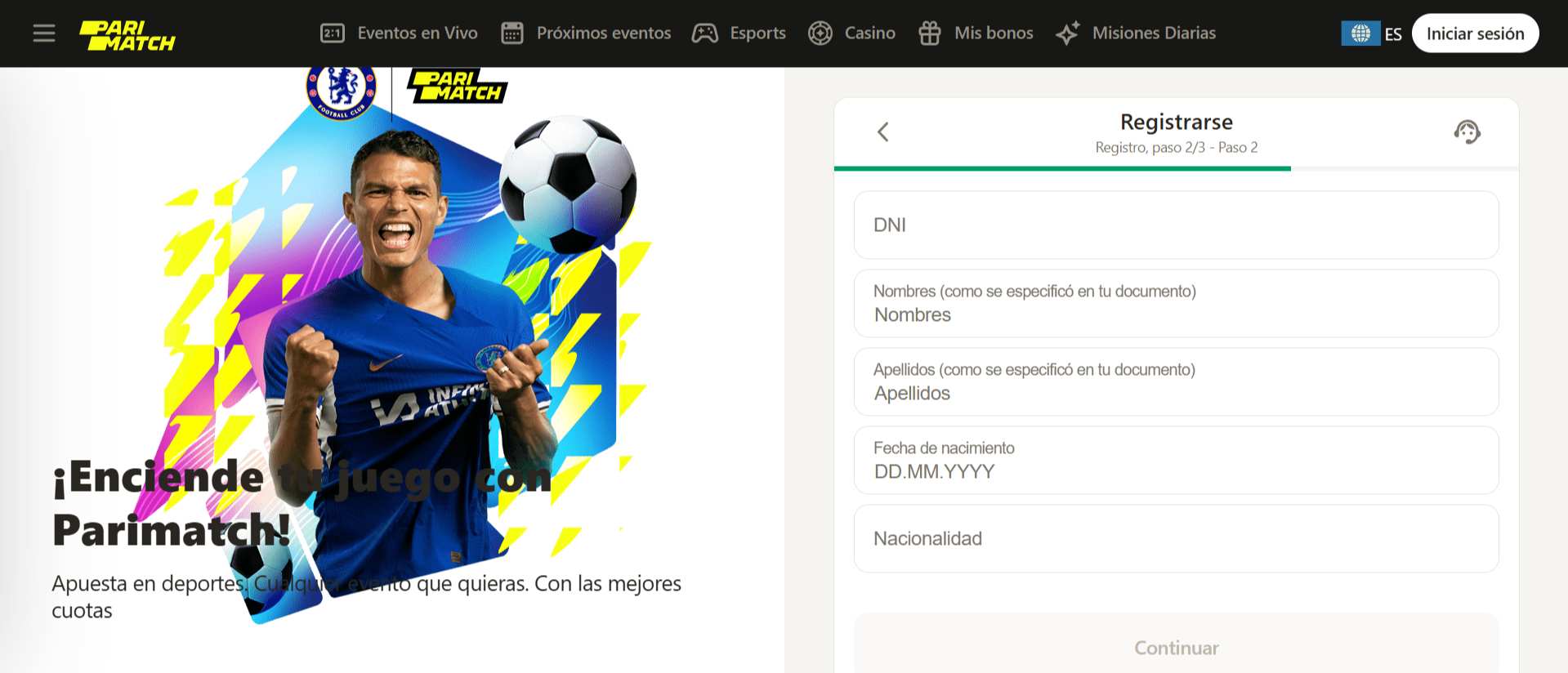Focus the DNI input field
This screenshot has height=673, width=1568.
[1177, 225]
